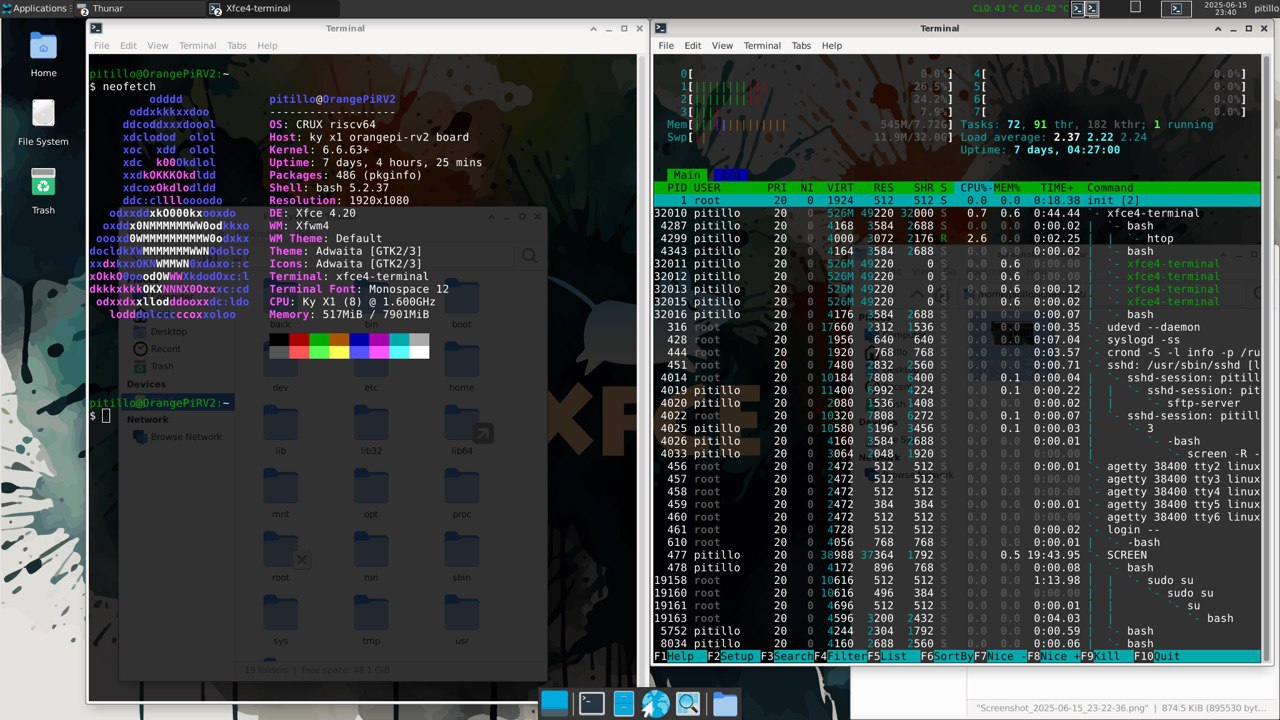Collapse the Network section in Thunar's sidebar
The width and height of the screenshot is (1280, 720).
pos(150,418)
